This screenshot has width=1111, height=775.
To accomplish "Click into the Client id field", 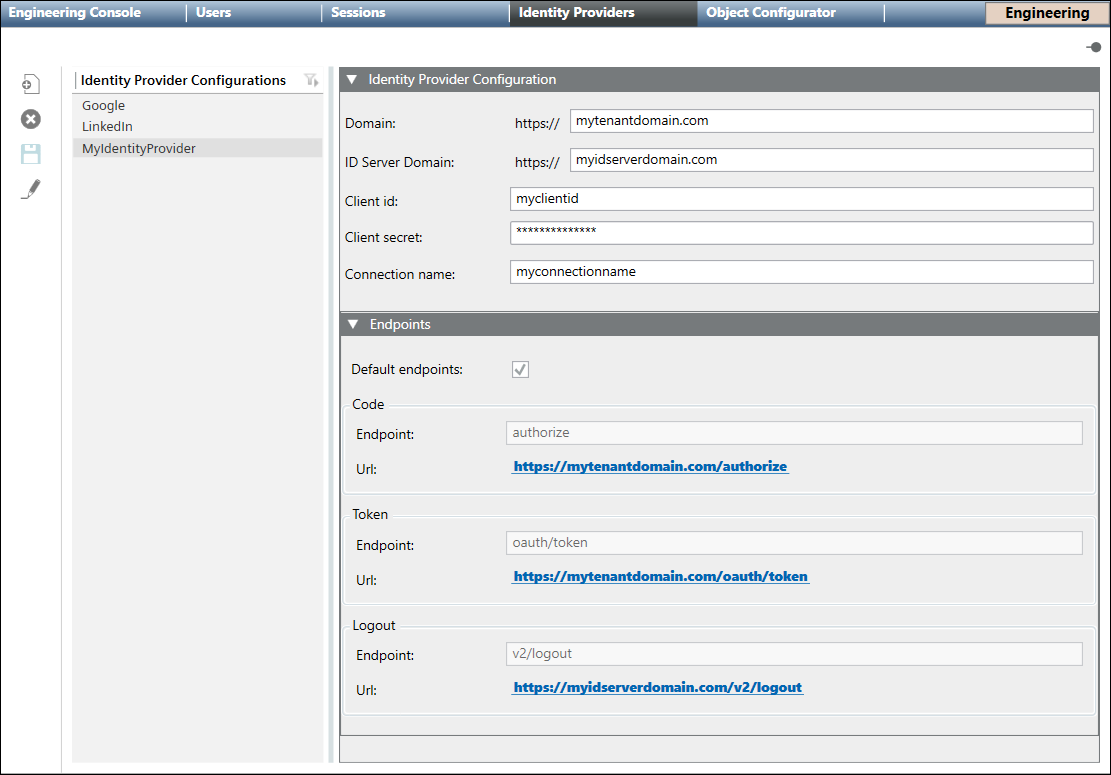I will pos(800,199).
